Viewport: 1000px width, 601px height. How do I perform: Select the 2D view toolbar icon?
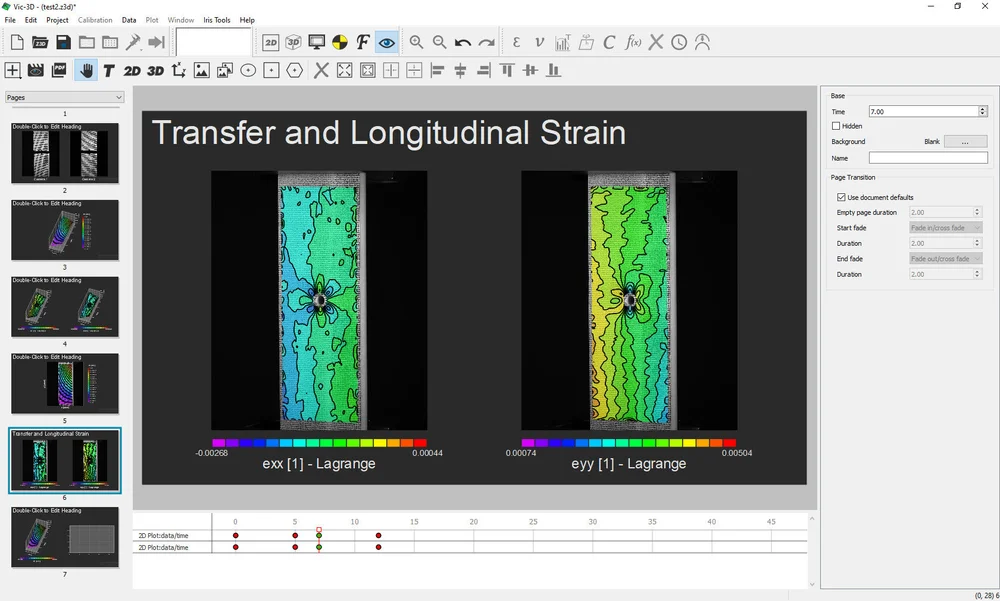coord(270,42)
